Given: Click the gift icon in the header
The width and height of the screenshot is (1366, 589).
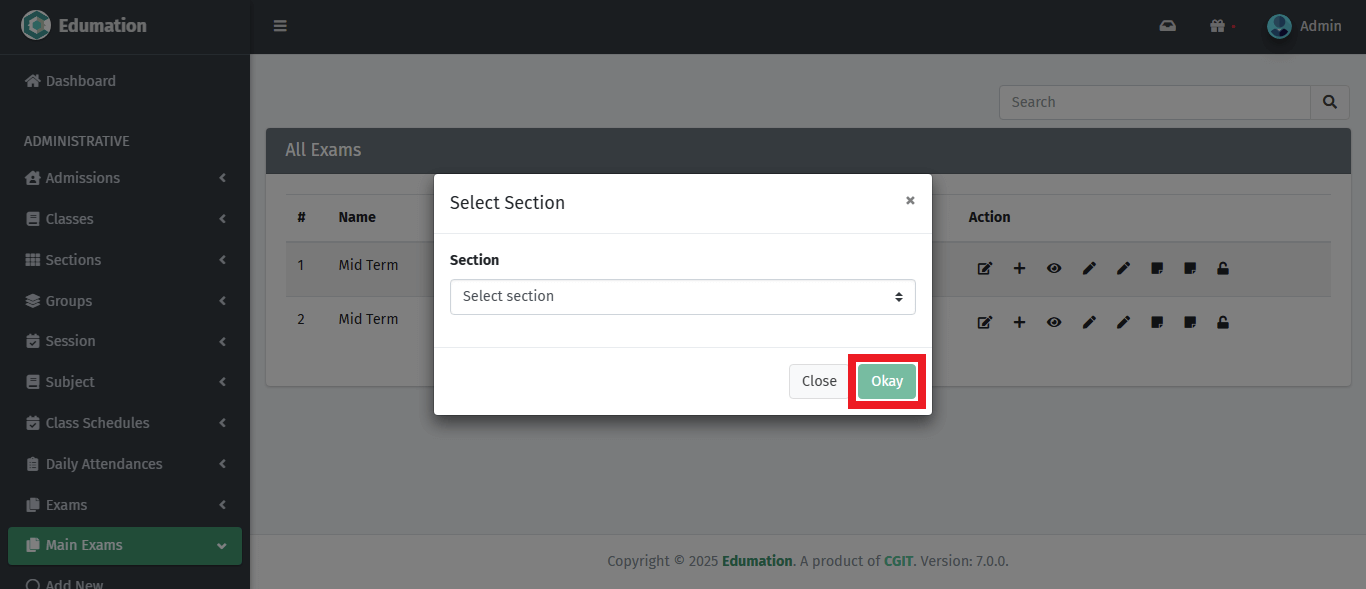Looking at the screenshot, I should coord(1217,26).
